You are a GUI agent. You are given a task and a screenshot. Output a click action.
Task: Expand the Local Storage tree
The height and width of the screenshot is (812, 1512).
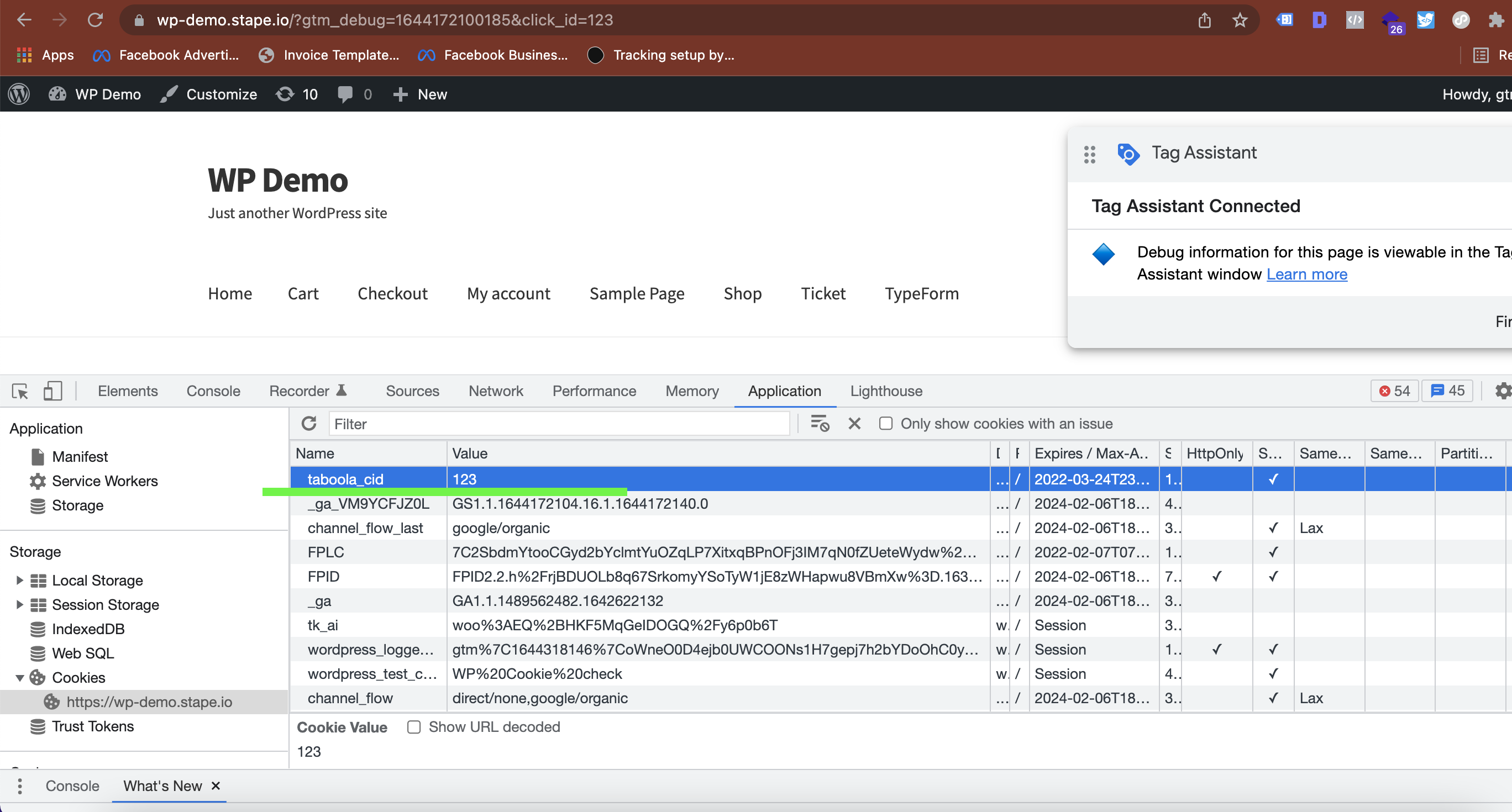tap(19, 580)
